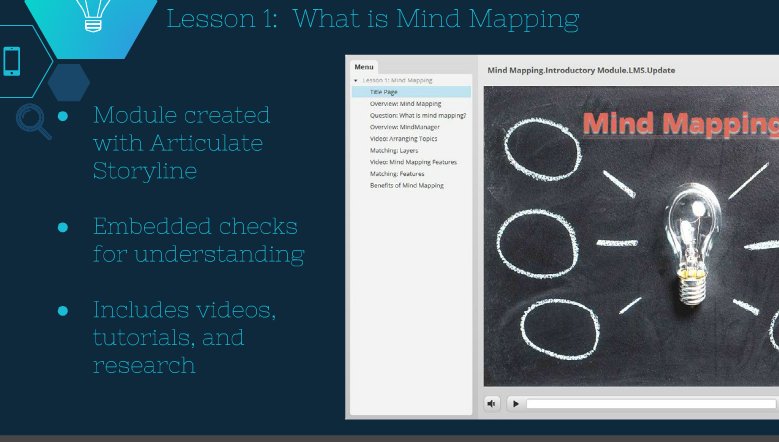This screenshot has width=779, height=442.
Task: Open Matching: Features in the menu
Action: click(x=397, y=174)
